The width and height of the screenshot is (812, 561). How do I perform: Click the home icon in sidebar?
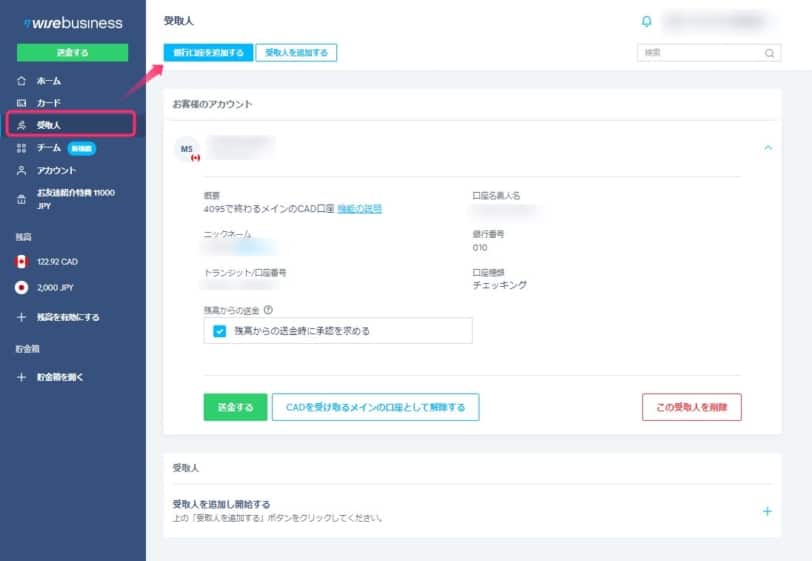coord(21,81)
